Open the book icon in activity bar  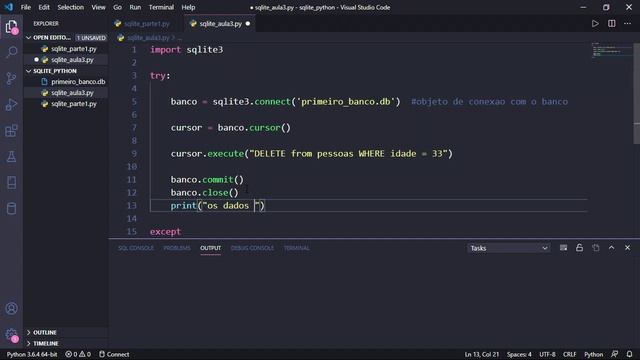click(11, 182)
